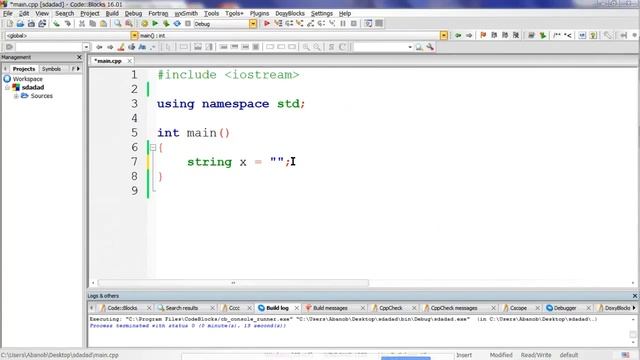
Task: Click the Stop debugger icon
Action: pos(354,24)
